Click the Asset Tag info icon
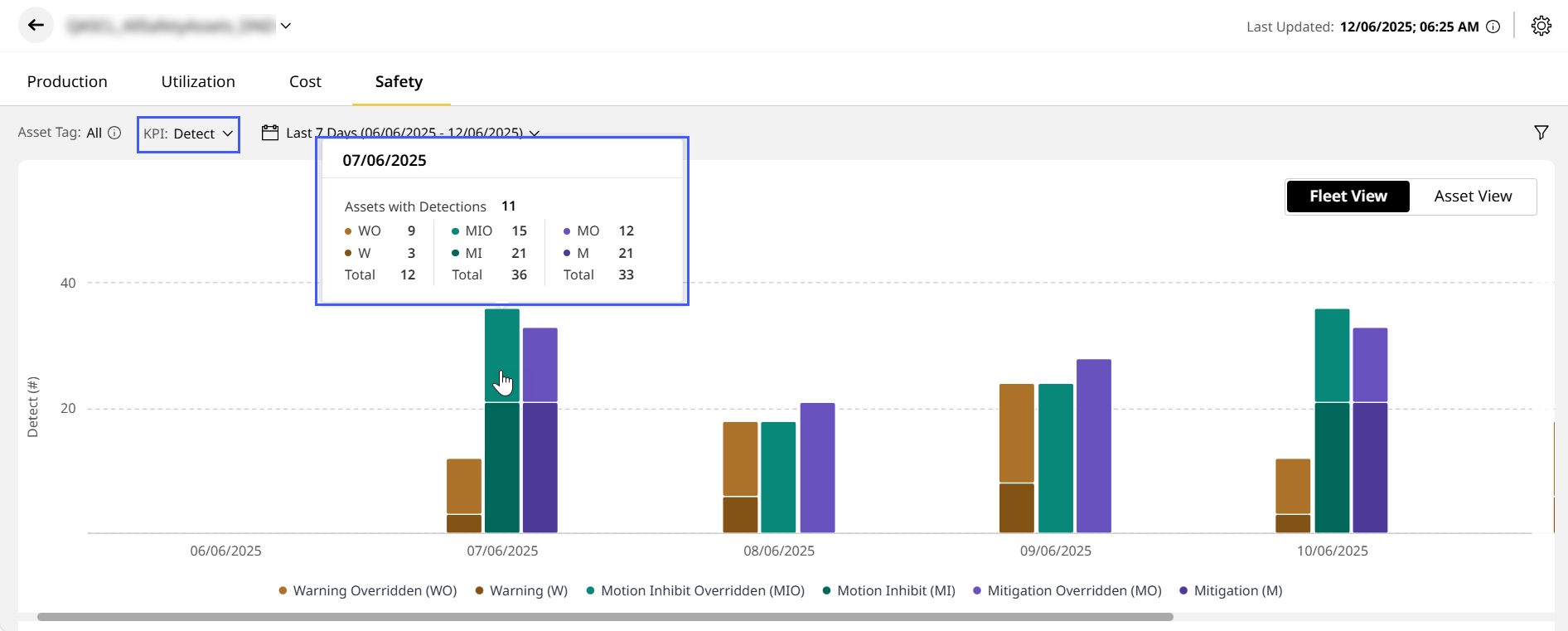 (x=115, y=133)
